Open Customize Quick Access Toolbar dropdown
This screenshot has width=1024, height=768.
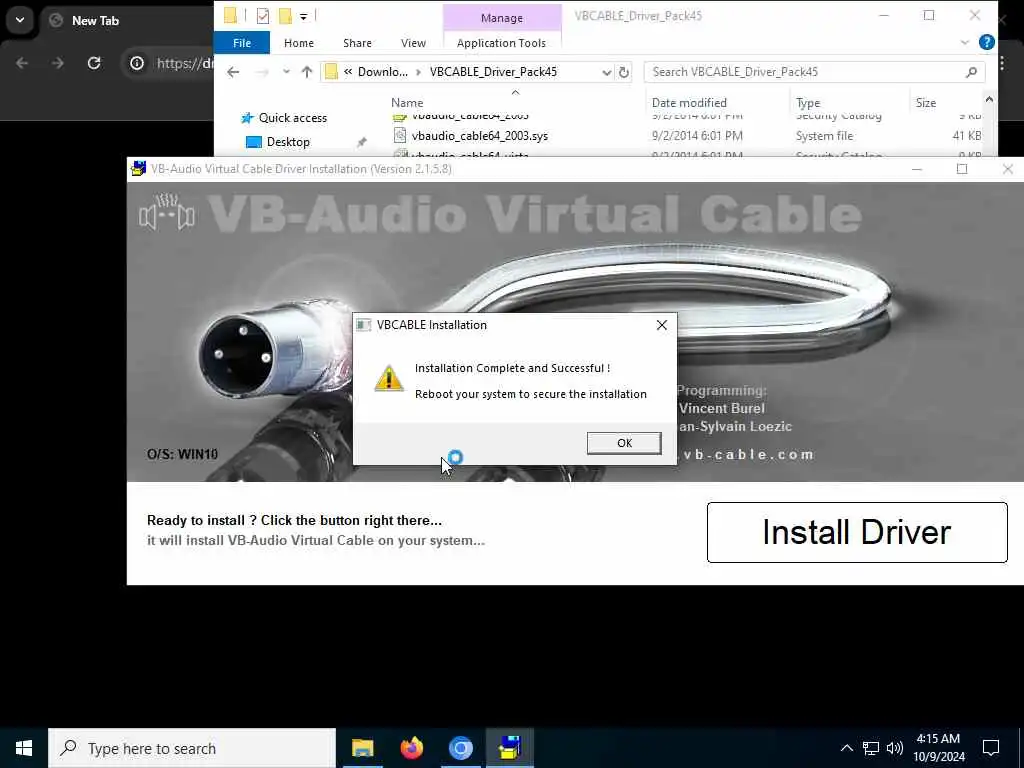[x=304, y=16]
